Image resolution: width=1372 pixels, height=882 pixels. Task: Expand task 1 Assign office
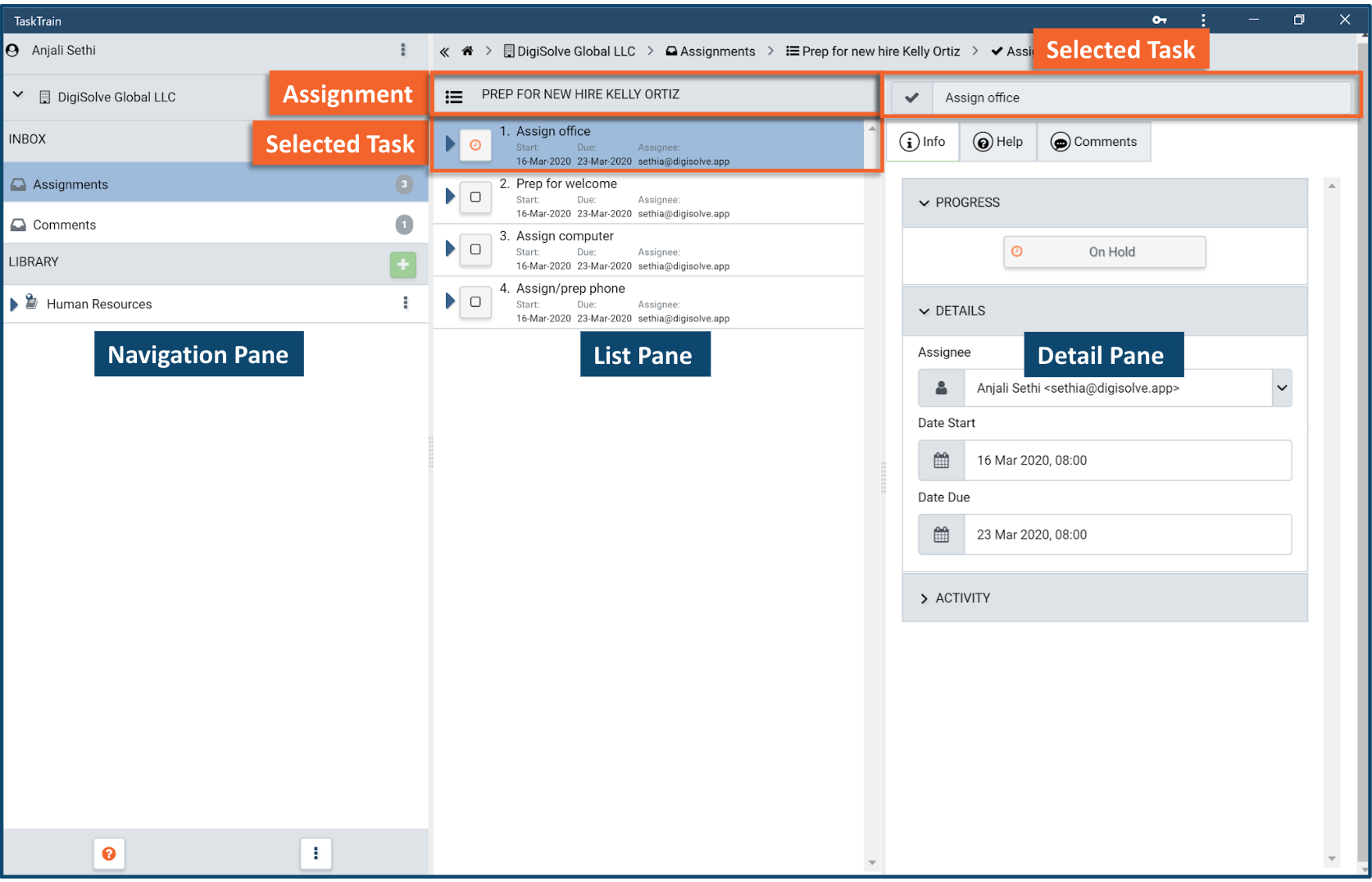450,143
